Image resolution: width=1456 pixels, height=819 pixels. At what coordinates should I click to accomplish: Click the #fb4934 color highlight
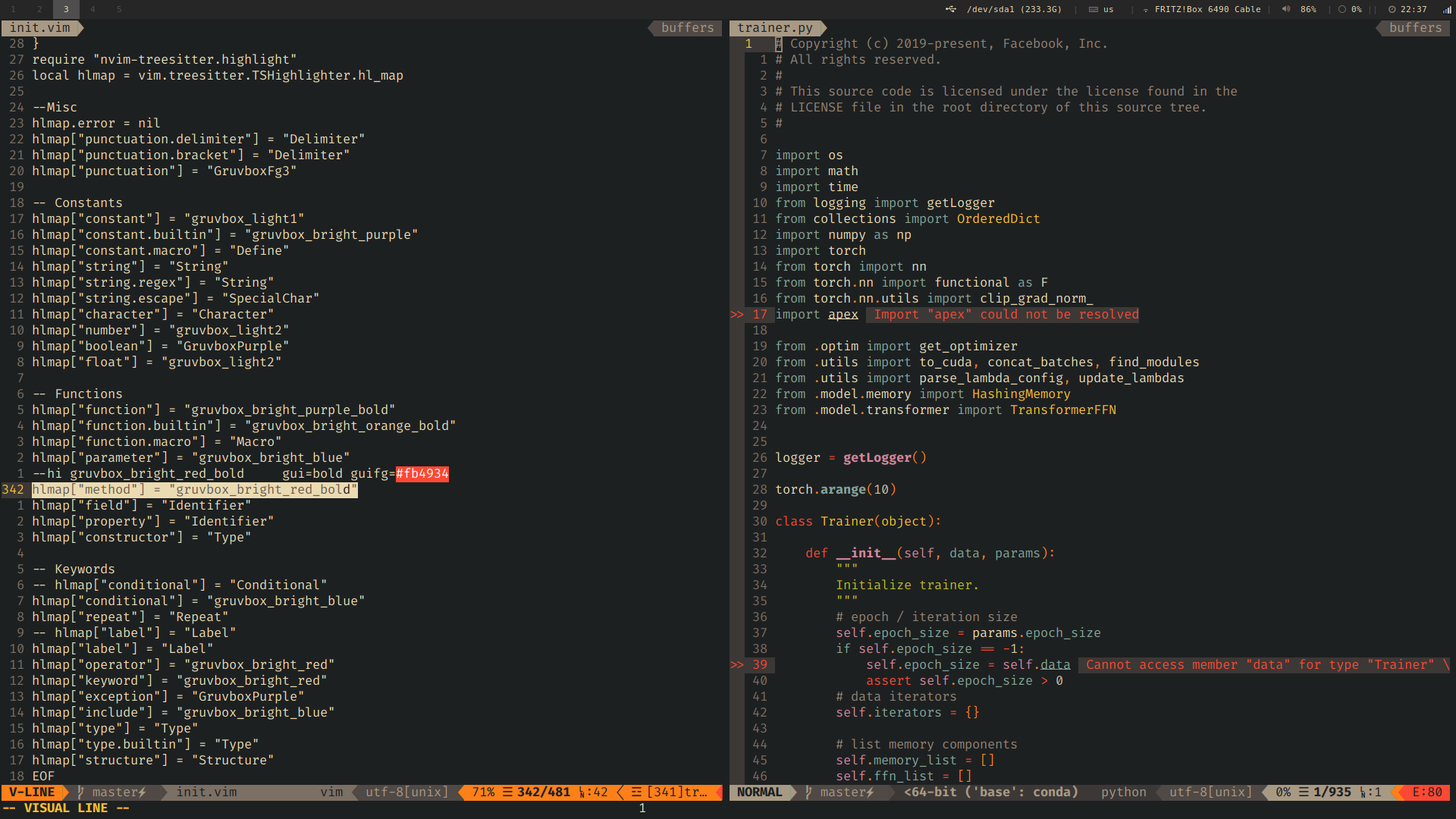pos(422,473)
